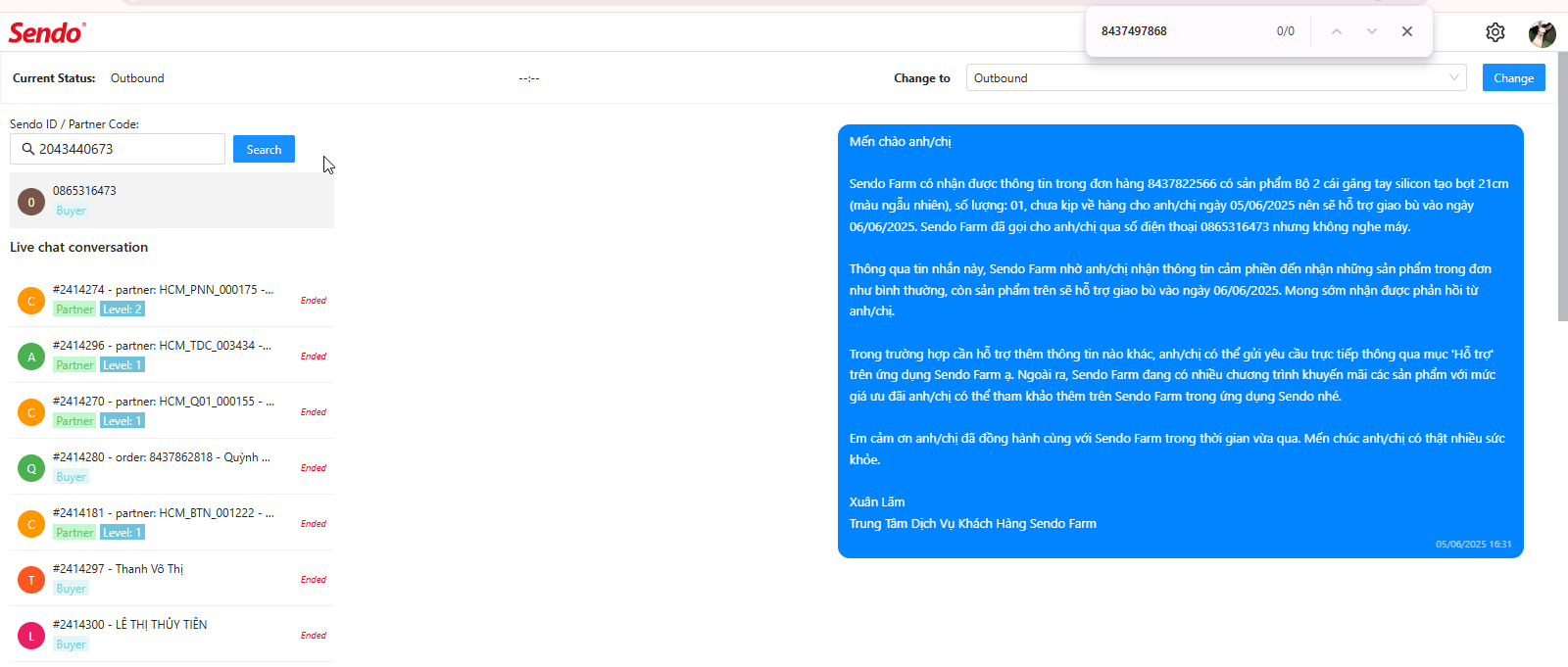Click avatar 'L' of chat #2414300

click(31, 636)
